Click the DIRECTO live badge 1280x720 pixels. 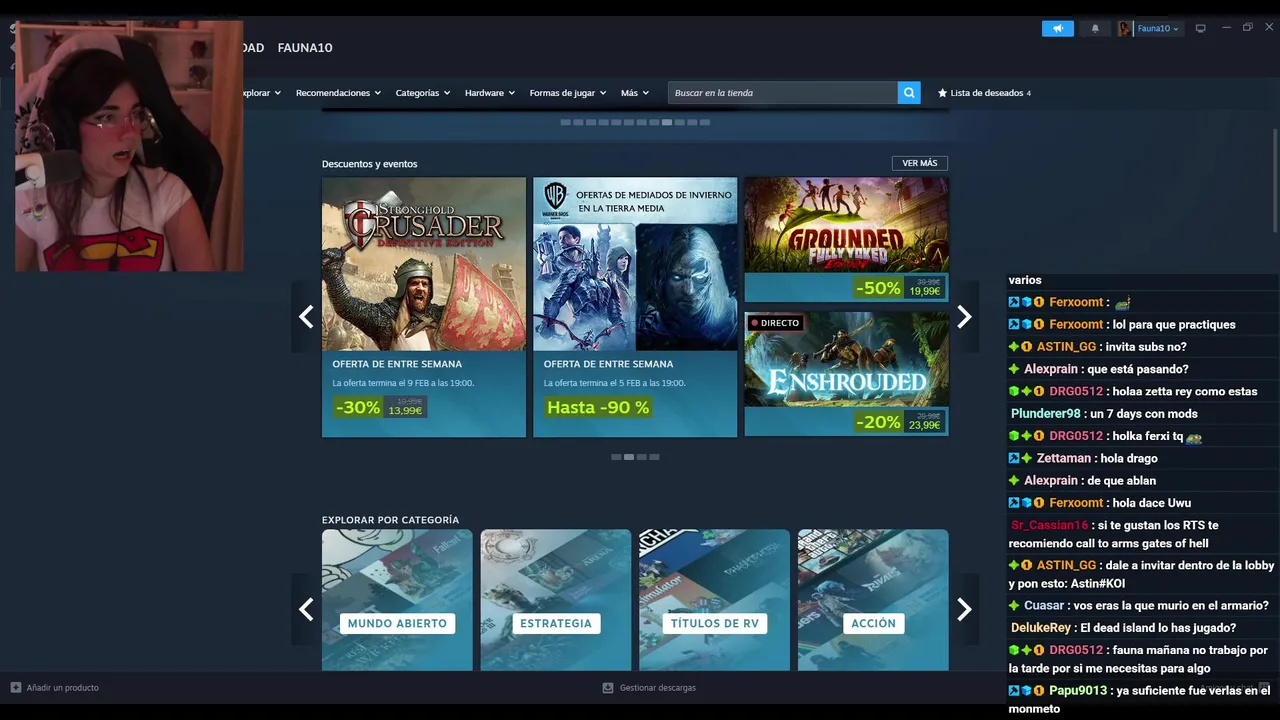(x=775, y=323)
